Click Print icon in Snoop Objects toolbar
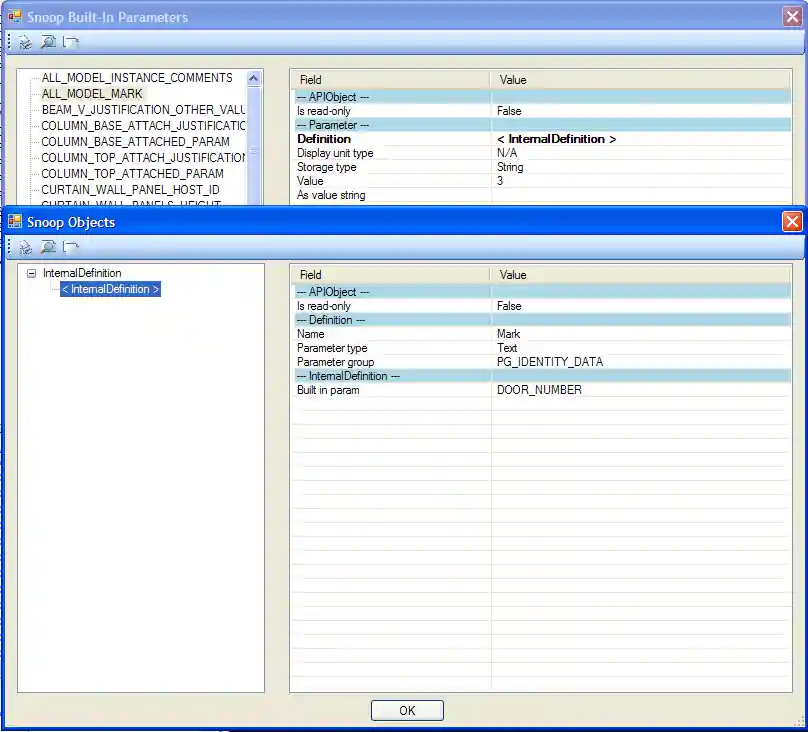The width and height of the screenshot is (808, 732). (x=25, y=247)
